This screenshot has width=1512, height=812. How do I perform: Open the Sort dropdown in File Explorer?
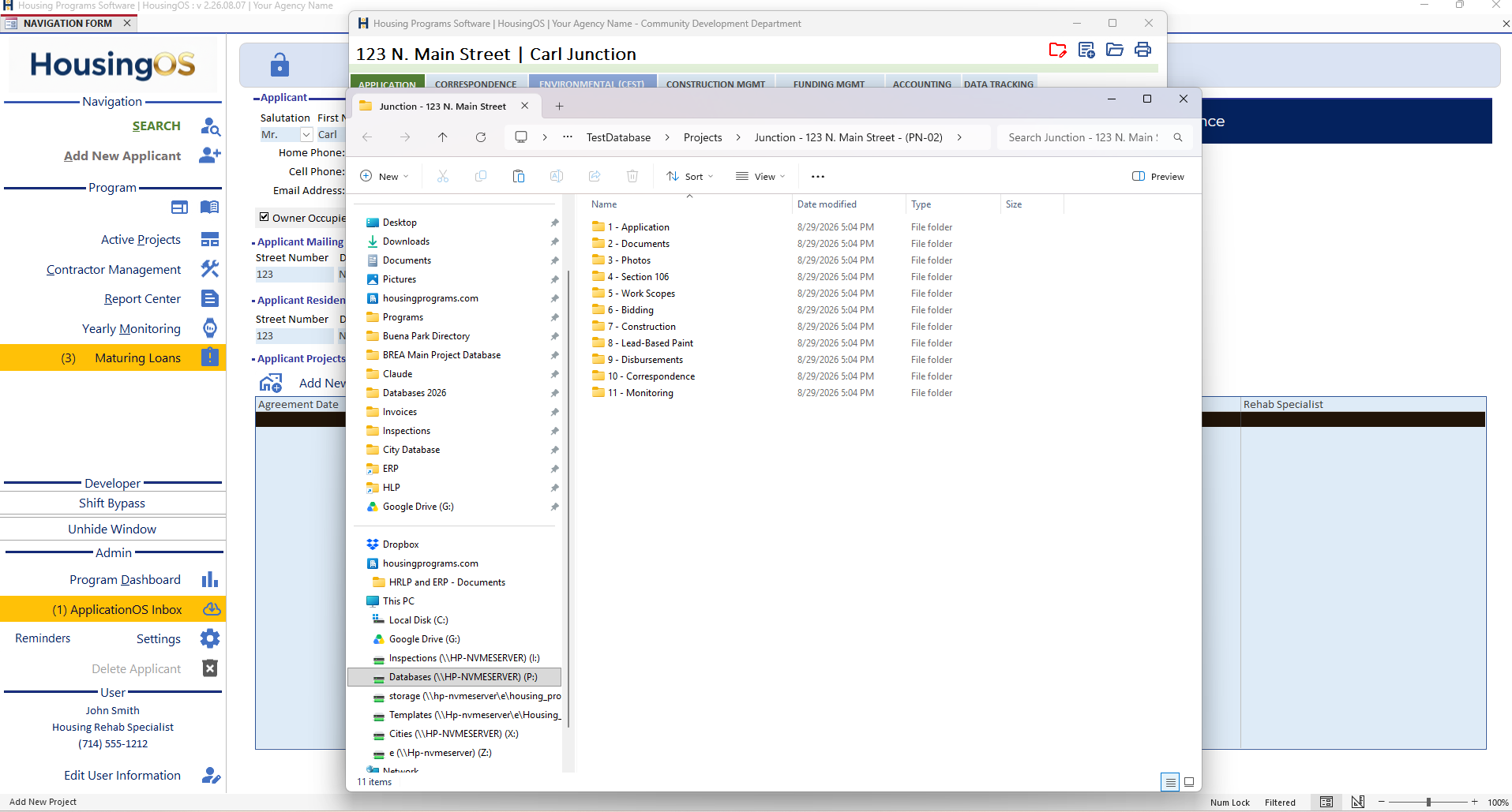690,177
